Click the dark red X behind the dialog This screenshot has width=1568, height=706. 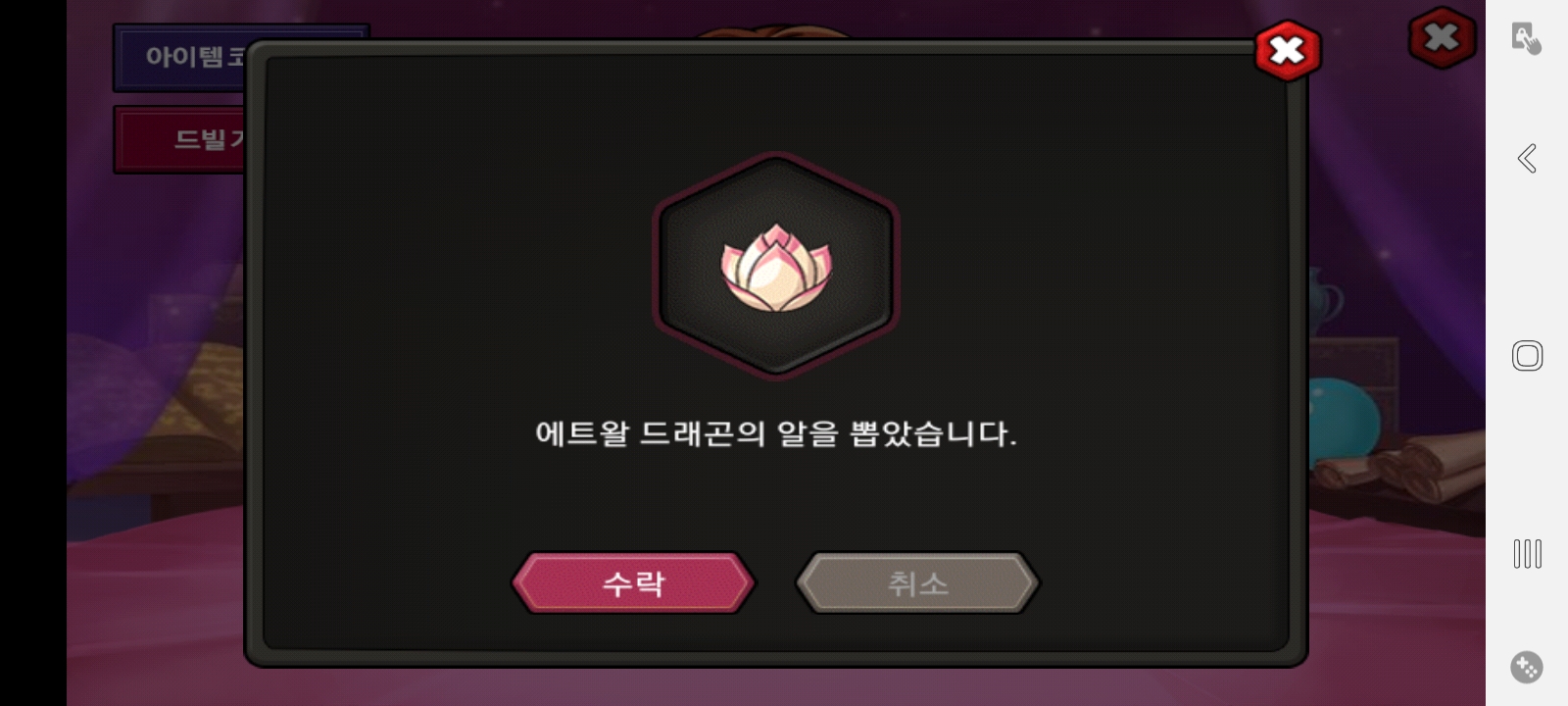1442,37
